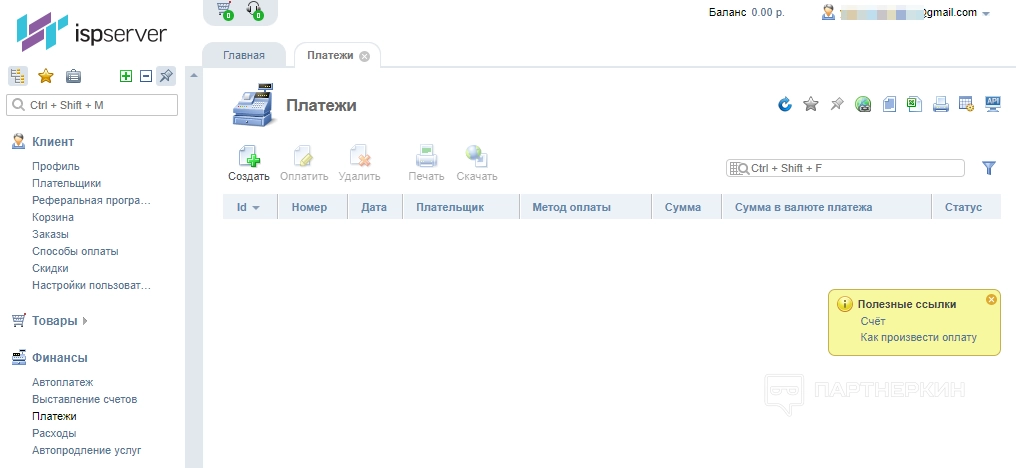Collapse all sidebar menu sections with minus icon
Image resolution: width=1016 pixels, height=468 pixels.
pos(146,76)
